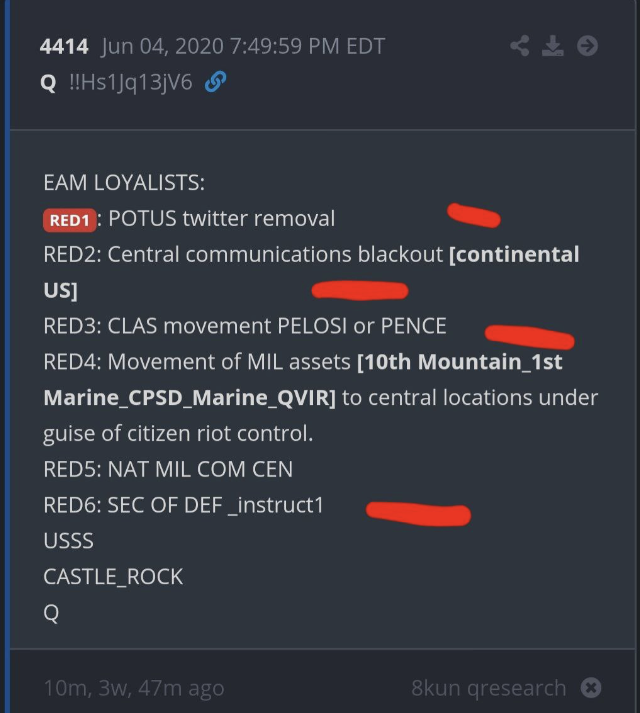
Task: Click the "10m, 3w, 47m ago" text
Action: [134, 688]
